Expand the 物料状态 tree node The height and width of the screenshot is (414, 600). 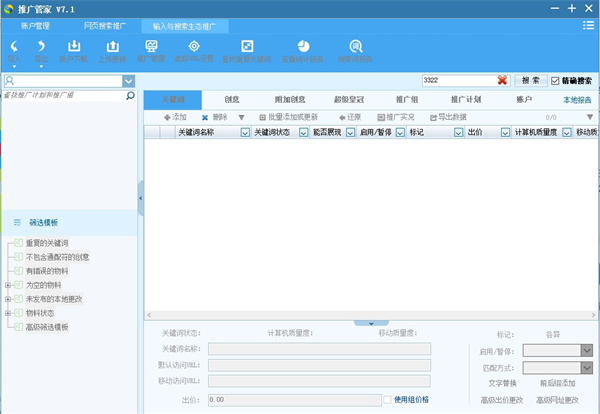pyautogui.click(x=8, y=312)
